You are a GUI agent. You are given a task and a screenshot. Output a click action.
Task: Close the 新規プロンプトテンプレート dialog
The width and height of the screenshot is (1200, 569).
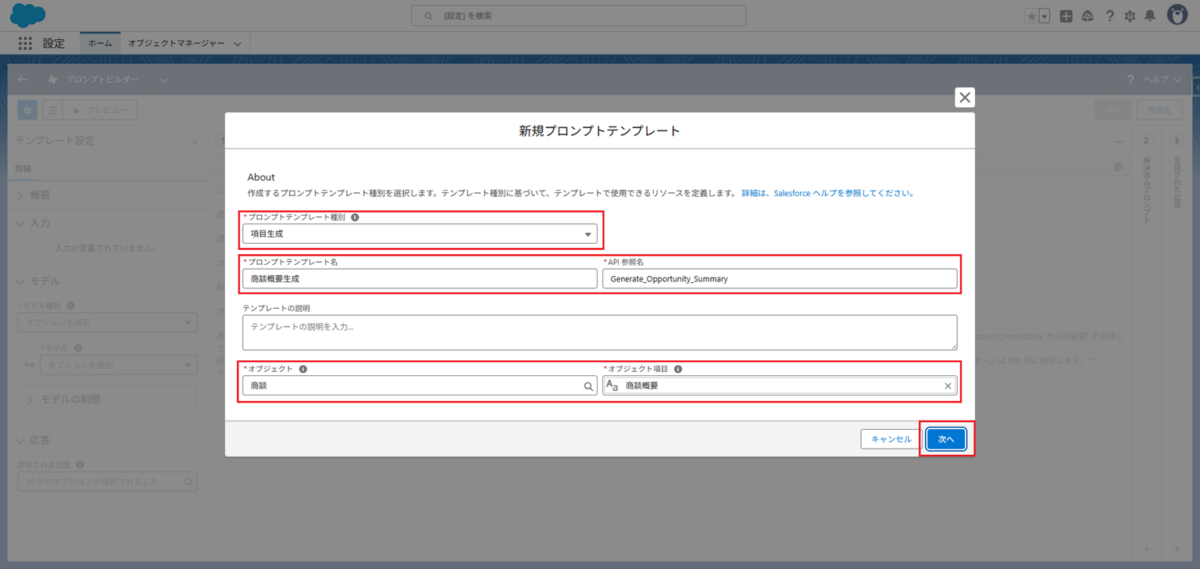(x=964, y=97)
